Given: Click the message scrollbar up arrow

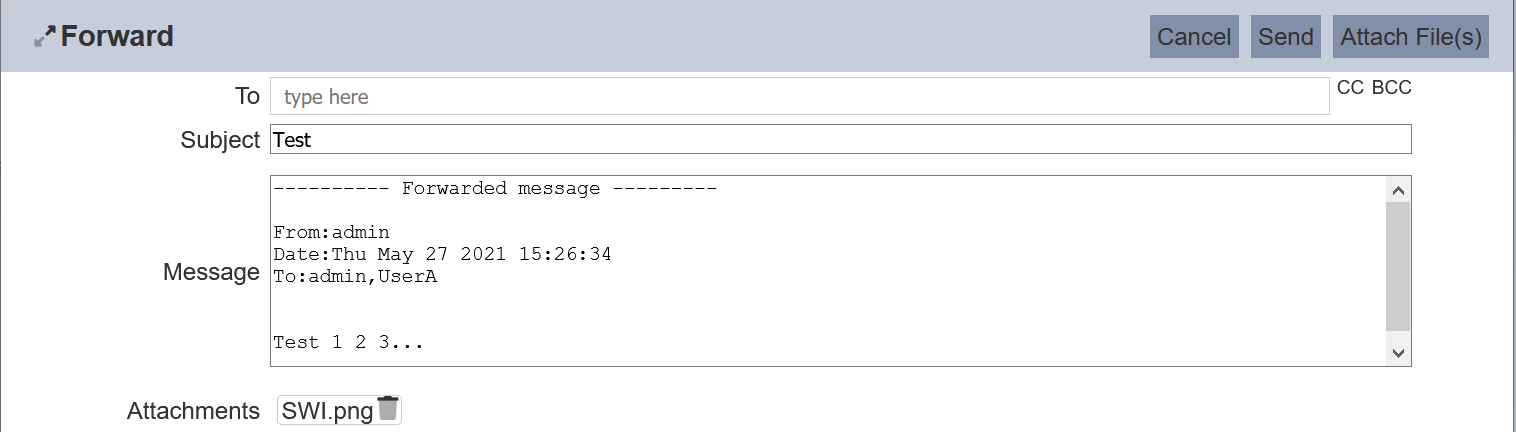Looking at the screenshot, I should [x=1398, y=190].
